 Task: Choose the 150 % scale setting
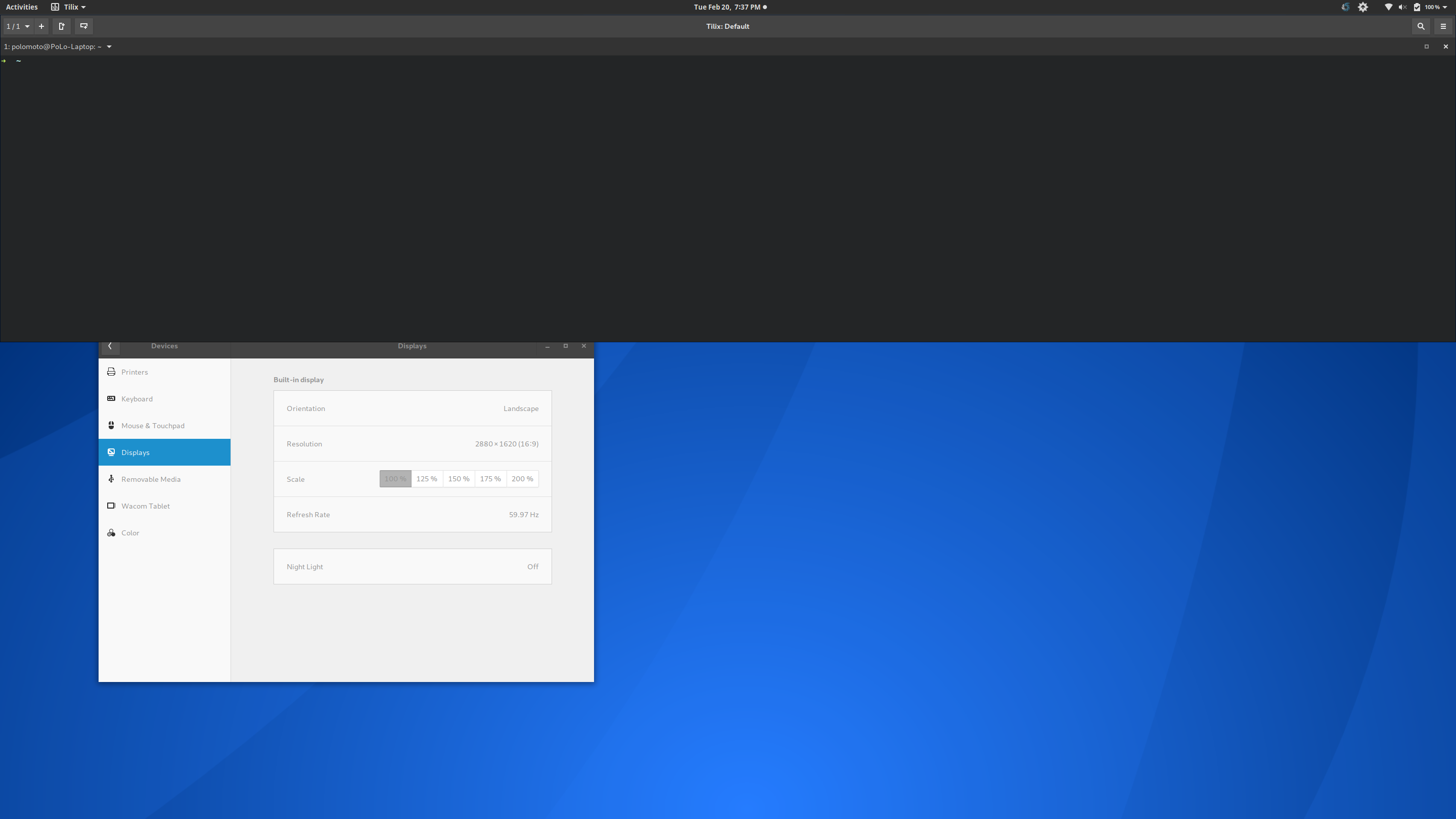coord(459,479)
